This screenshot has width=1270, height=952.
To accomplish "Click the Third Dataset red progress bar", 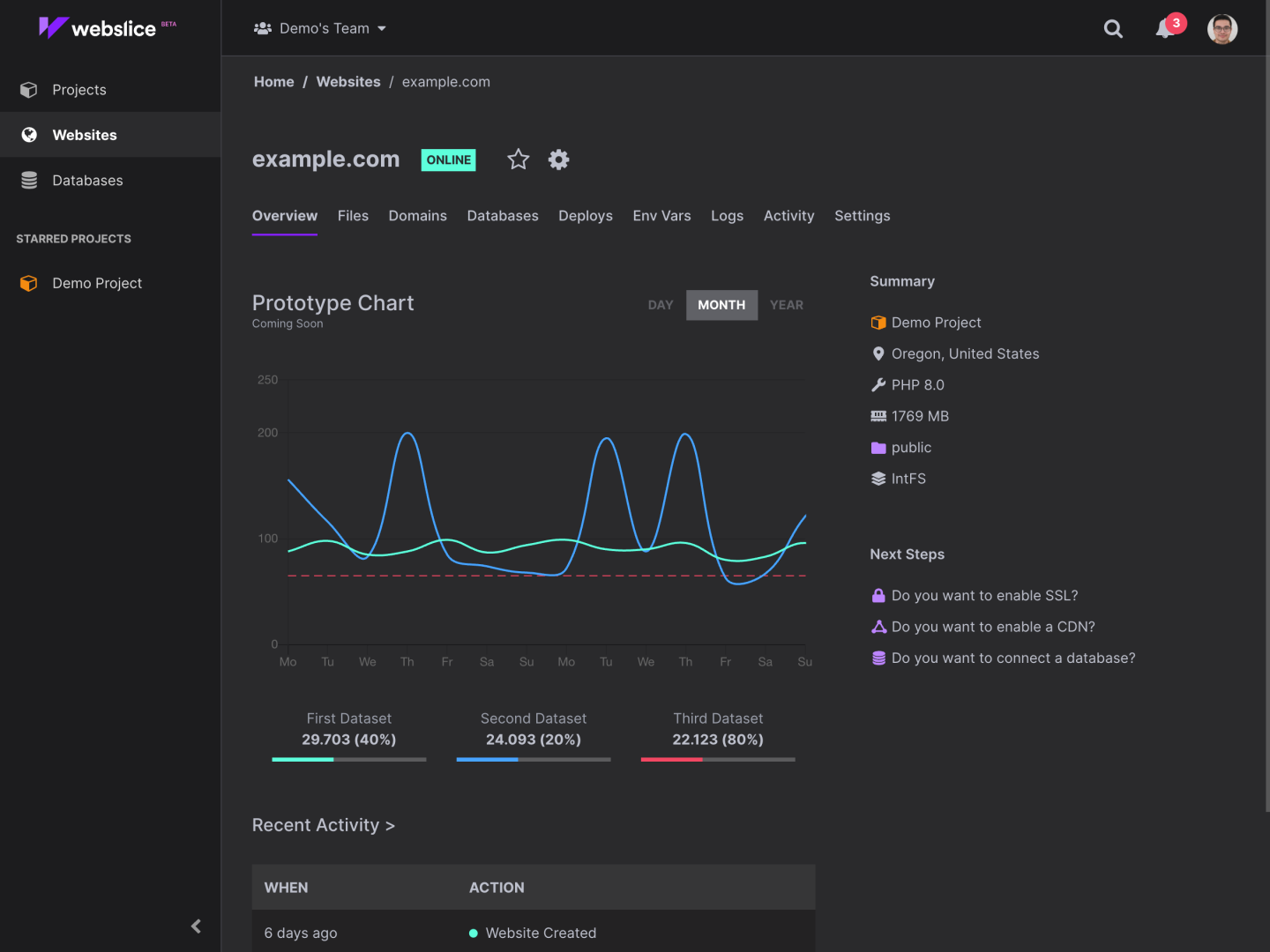I will [672, 759].
